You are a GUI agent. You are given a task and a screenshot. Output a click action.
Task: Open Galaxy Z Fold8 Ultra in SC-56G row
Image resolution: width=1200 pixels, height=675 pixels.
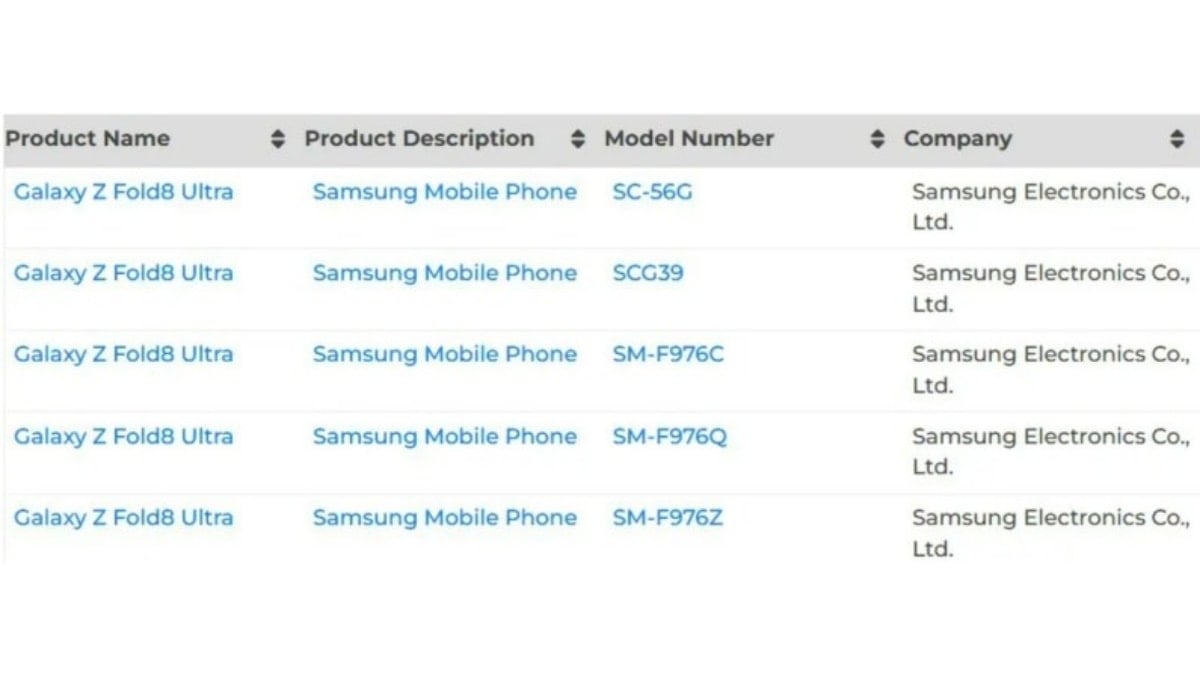click(x=123, y=192)
